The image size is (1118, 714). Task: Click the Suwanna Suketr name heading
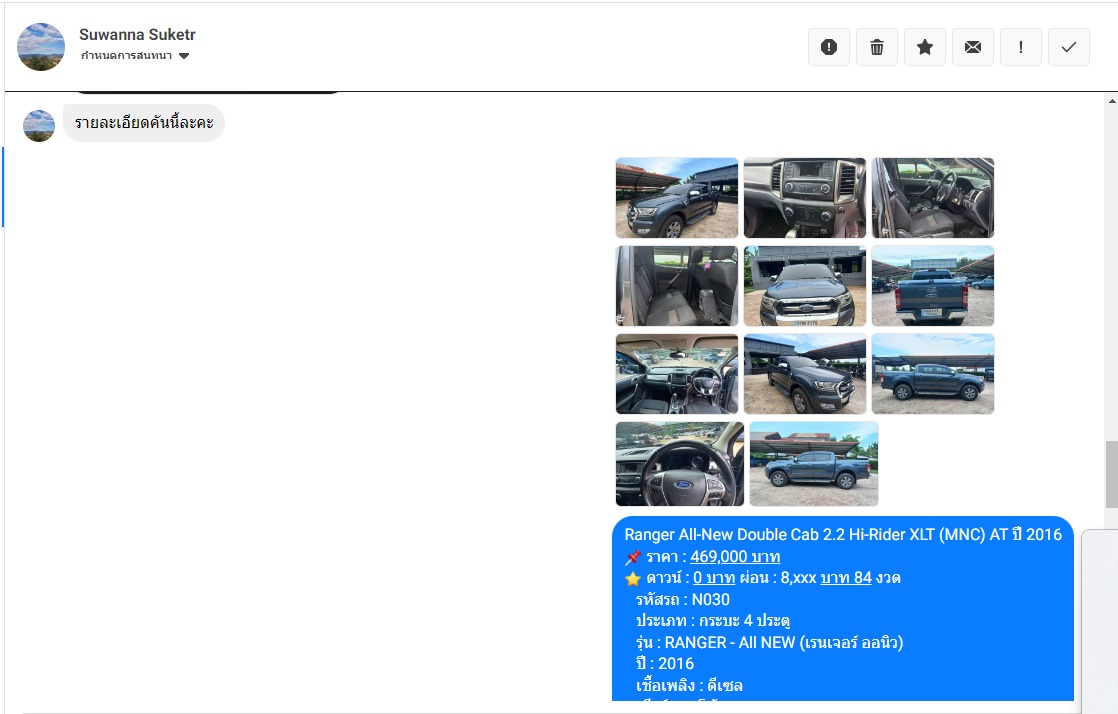[137, 34]
